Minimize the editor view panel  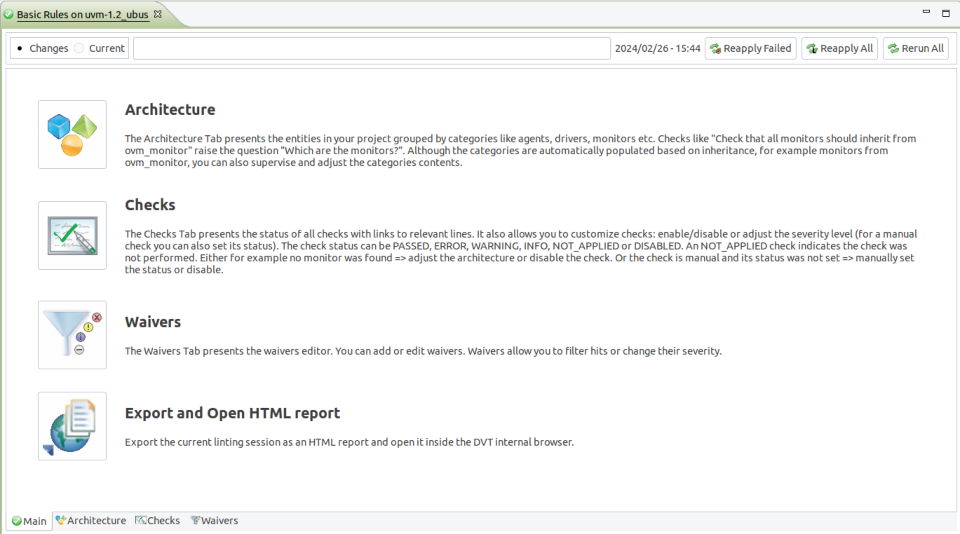coord(926,12)
